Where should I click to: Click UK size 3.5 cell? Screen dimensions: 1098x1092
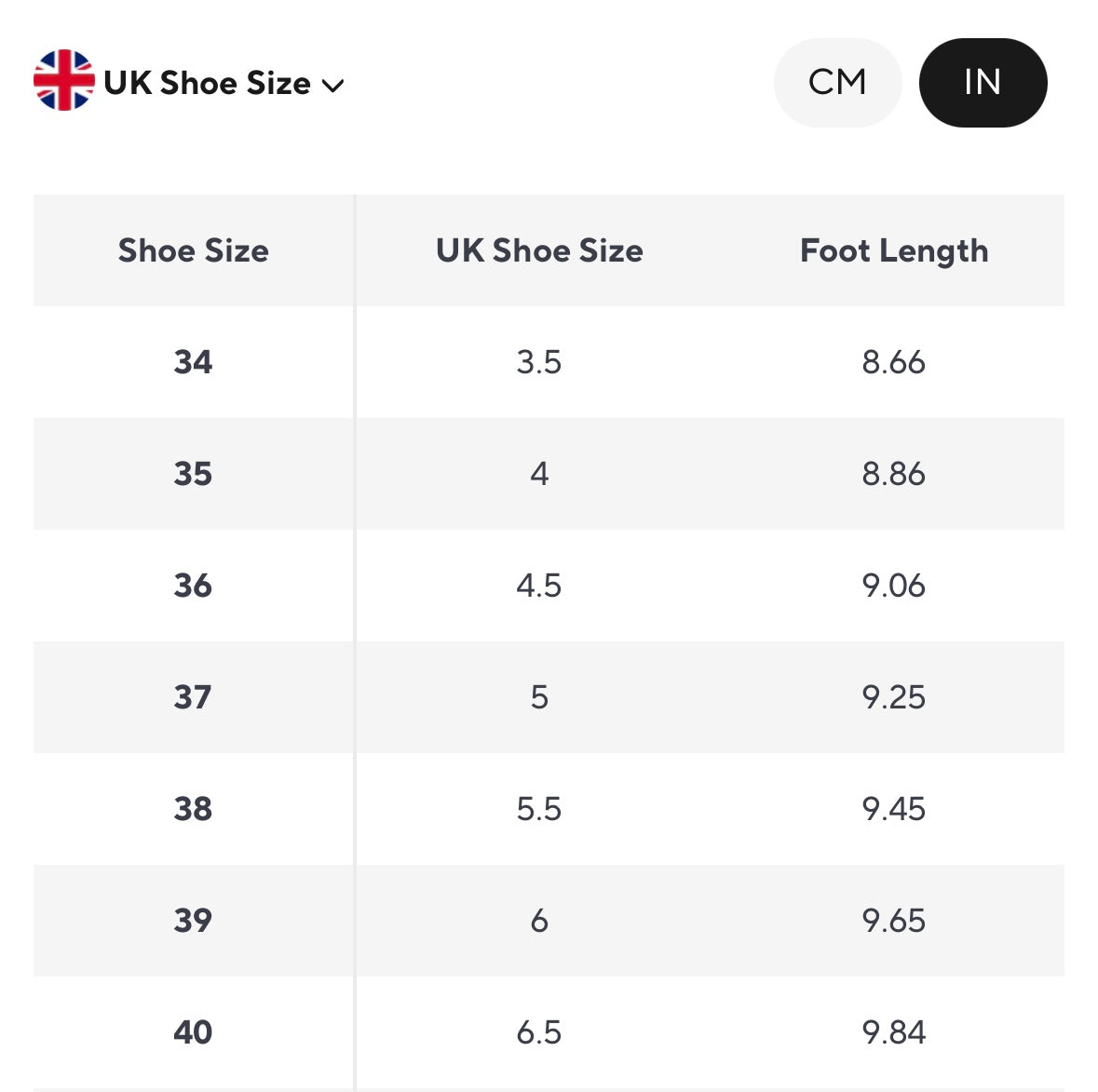tap(539, 361)
